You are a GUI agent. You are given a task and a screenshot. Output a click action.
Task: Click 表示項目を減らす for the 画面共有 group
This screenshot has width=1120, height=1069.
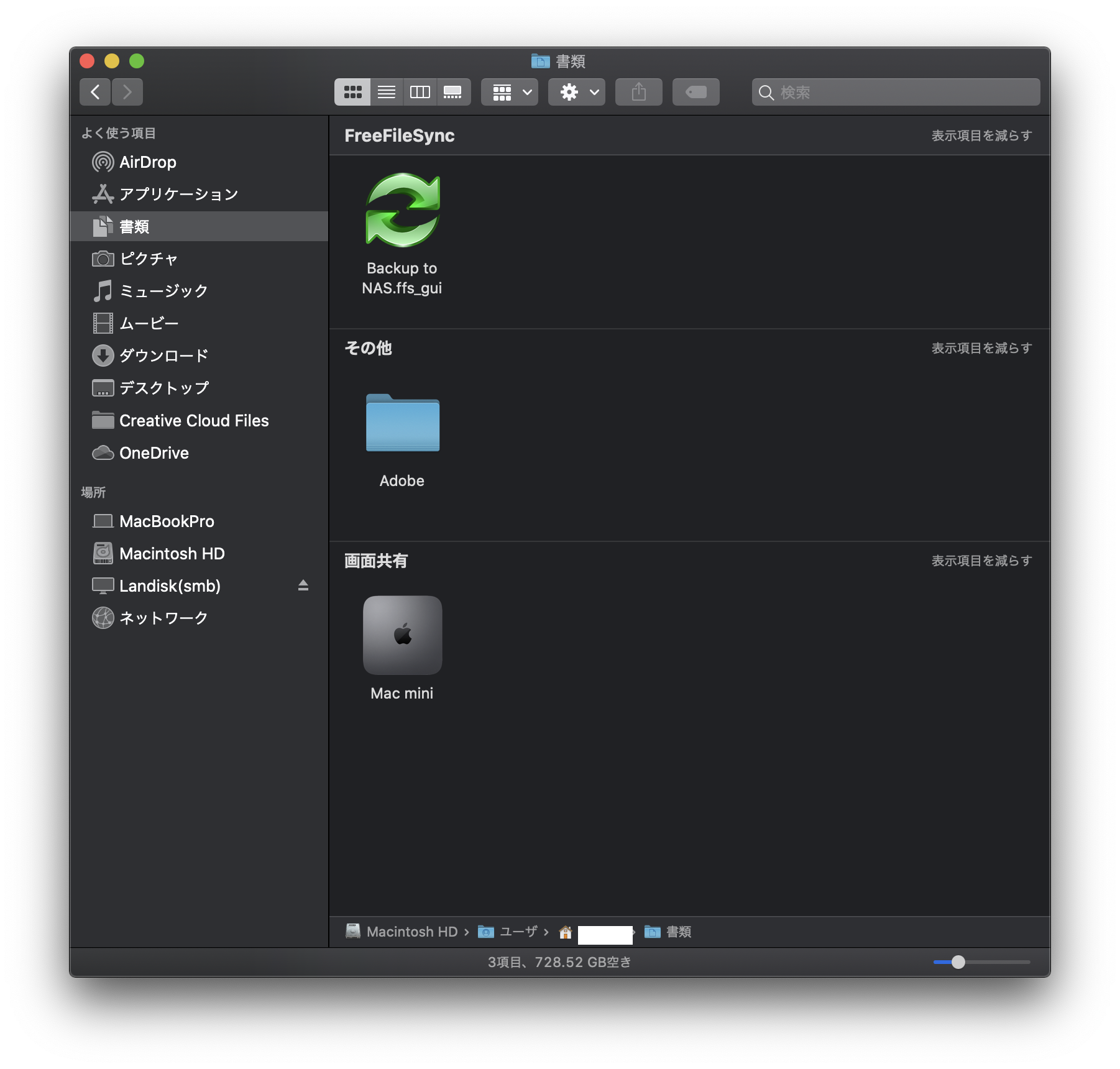click(982, 561)
